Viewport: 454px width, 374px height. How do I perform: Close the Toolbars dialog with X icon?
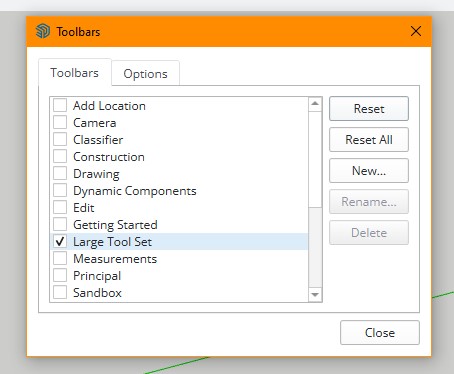tap(416, 31)
